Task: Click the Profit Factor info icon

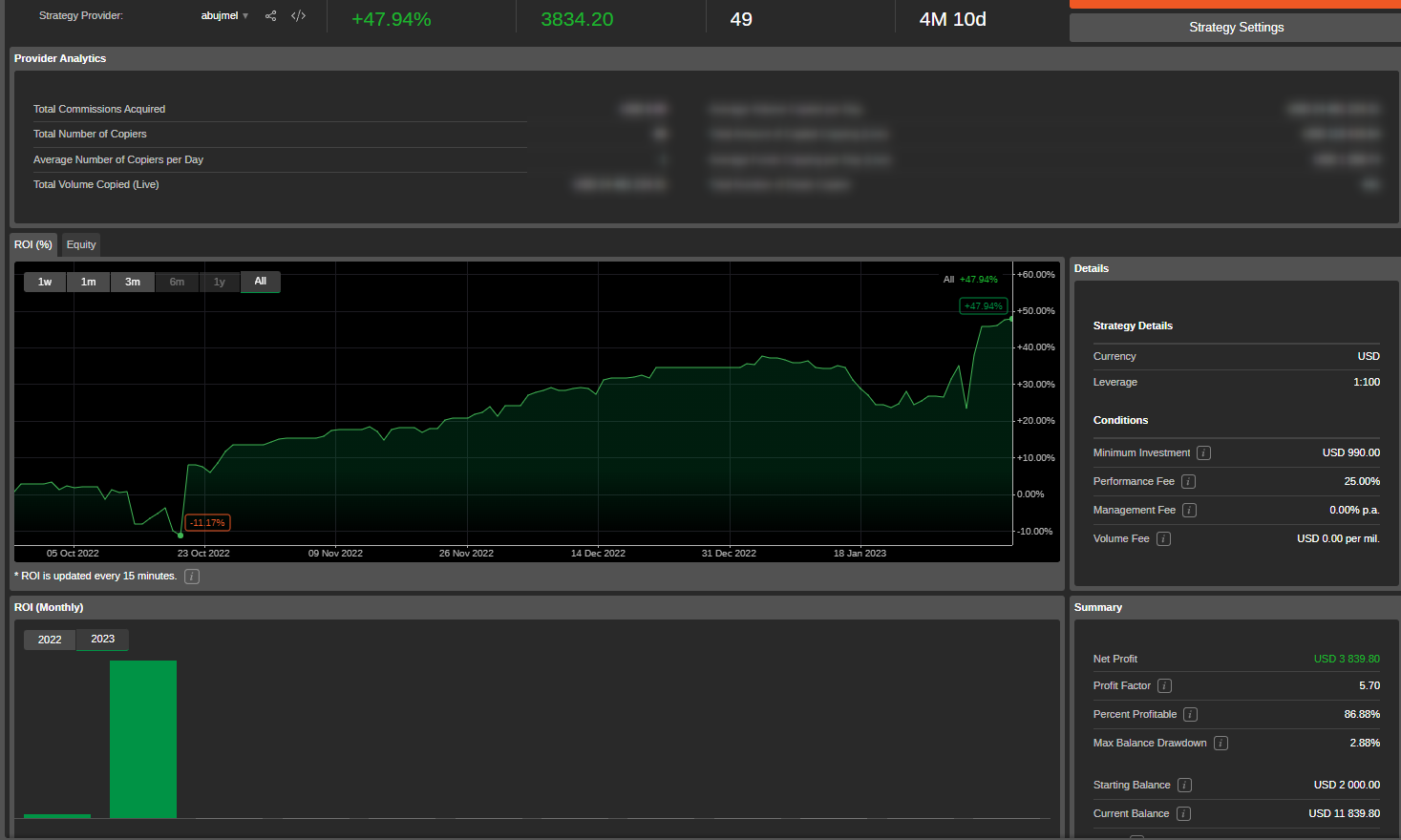Action: coord(1164,686)
